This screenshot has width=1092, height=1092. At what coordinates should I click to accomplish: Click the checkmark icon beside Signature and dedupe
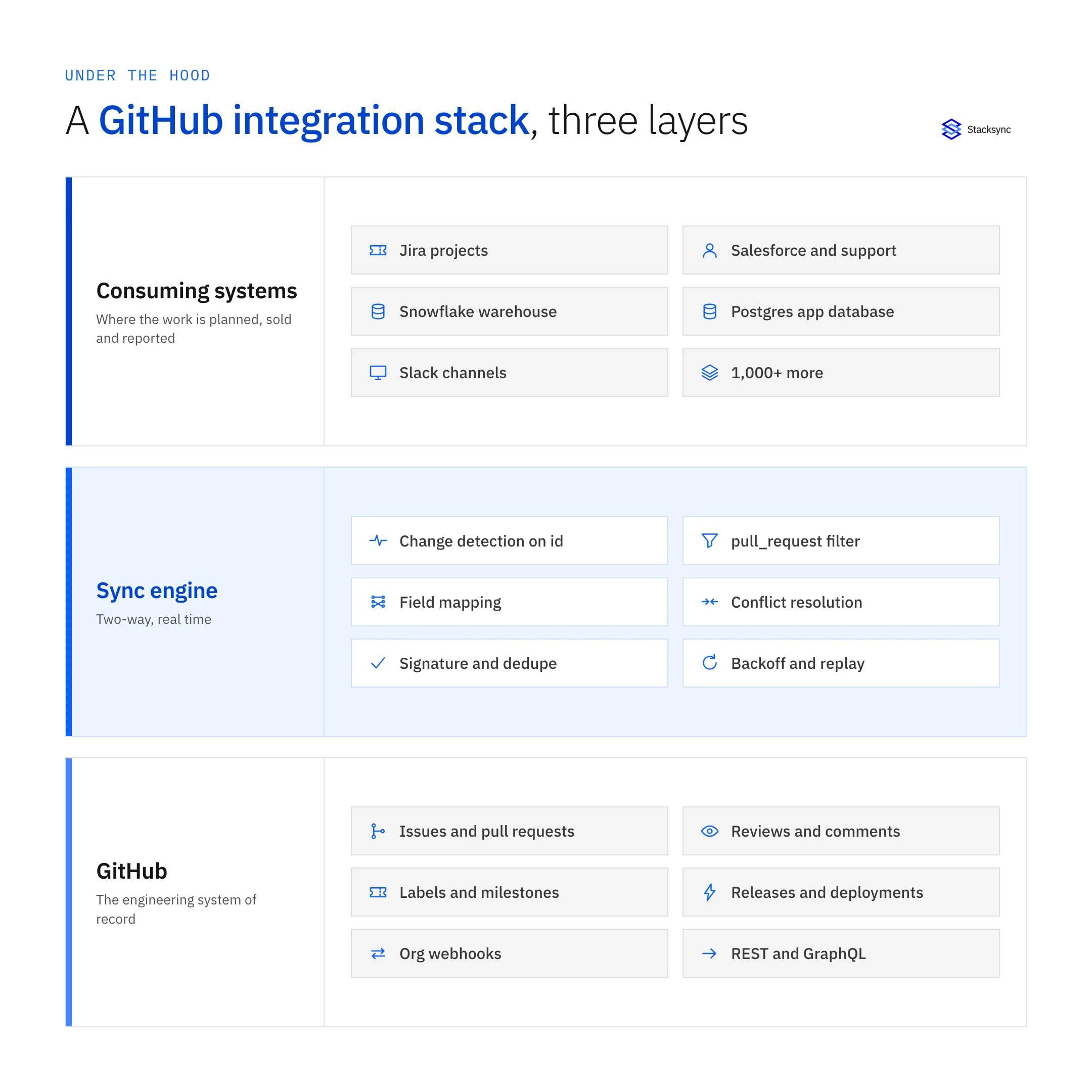coord(378,663)
